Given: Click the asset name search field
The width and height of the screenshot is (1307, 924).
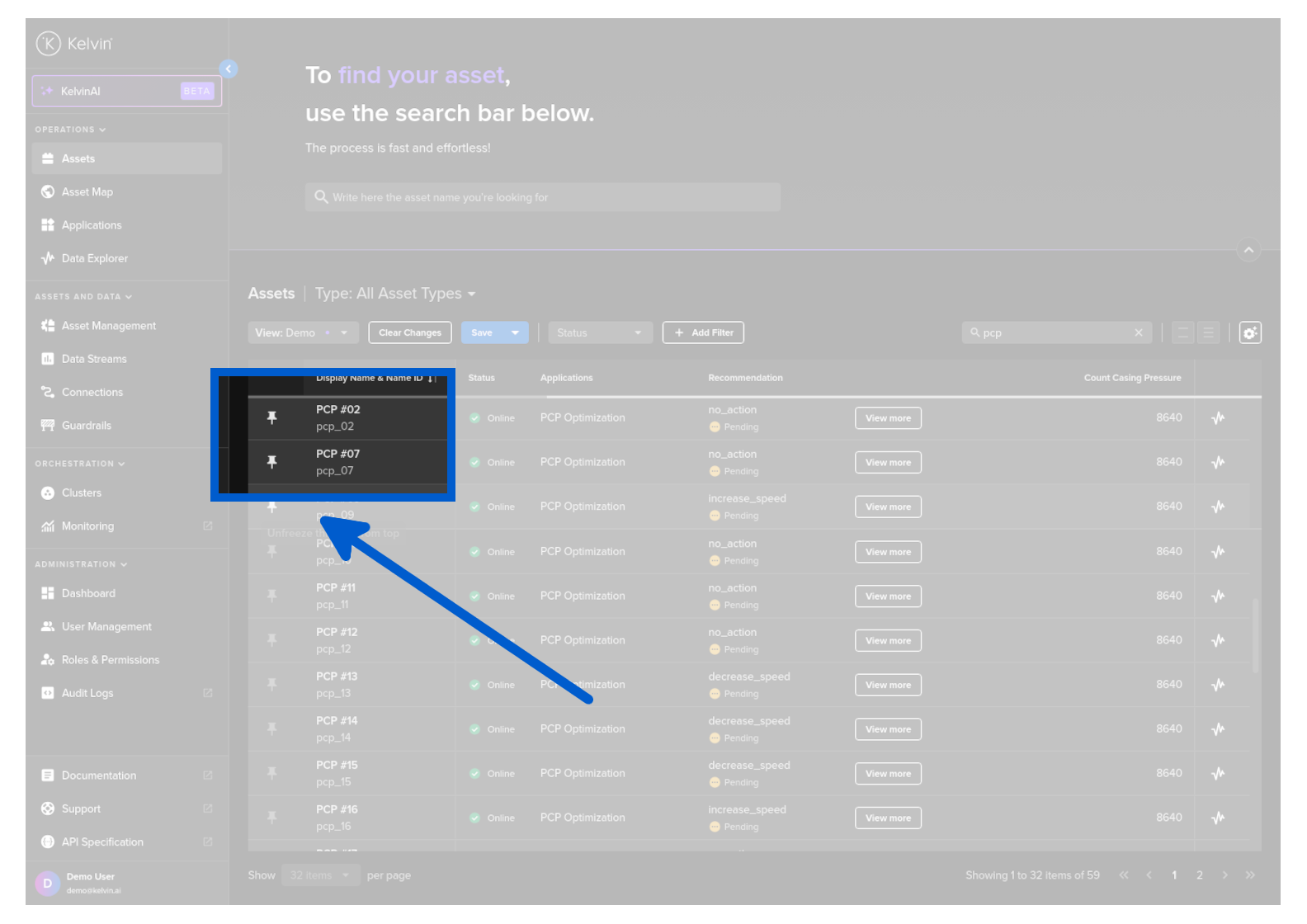Looking at the screenshot, I should click(543, 197).
